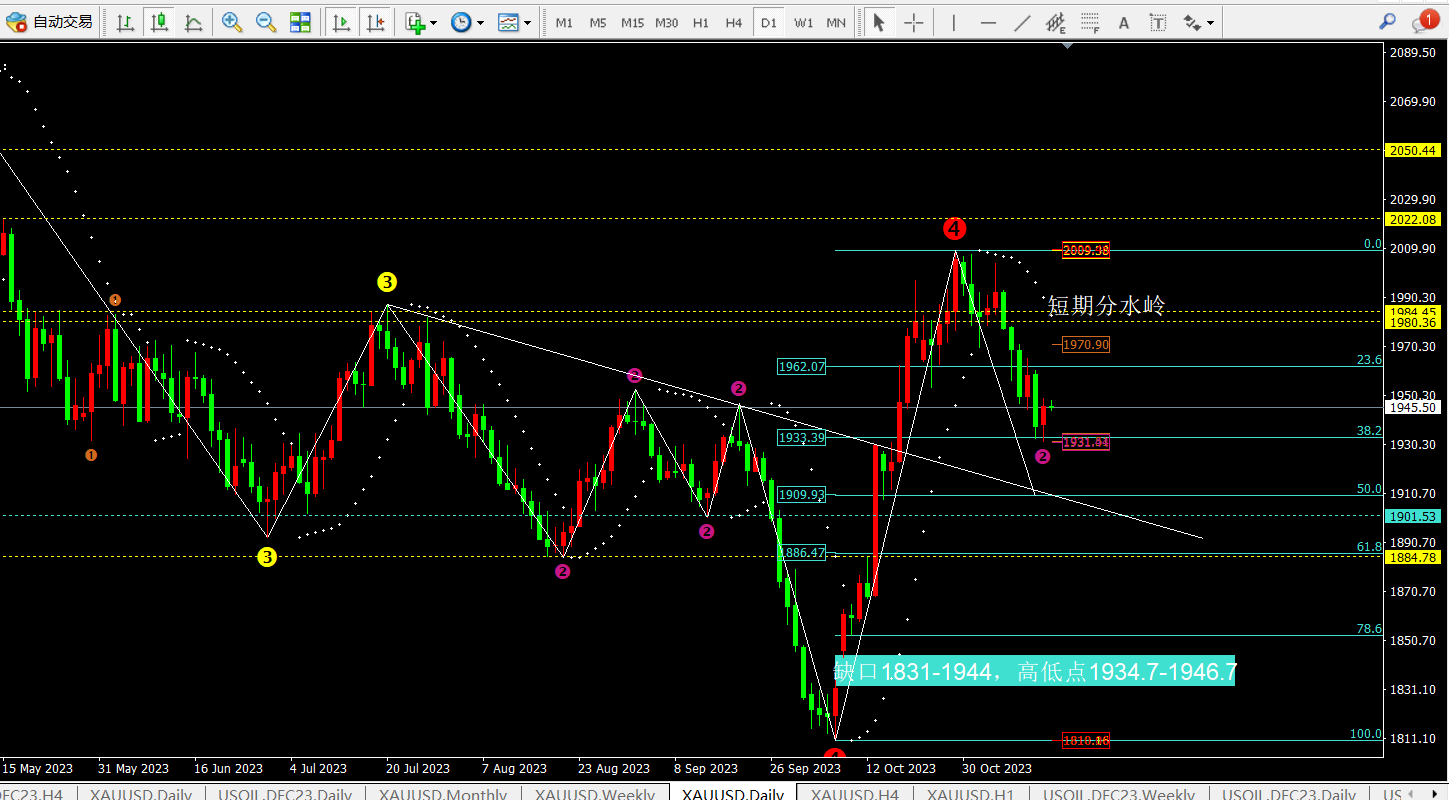Switch to the USOIL.DEC23.Weekly chart tab
Screen dimensions: 1449x800
click(x=1119, y=795)
